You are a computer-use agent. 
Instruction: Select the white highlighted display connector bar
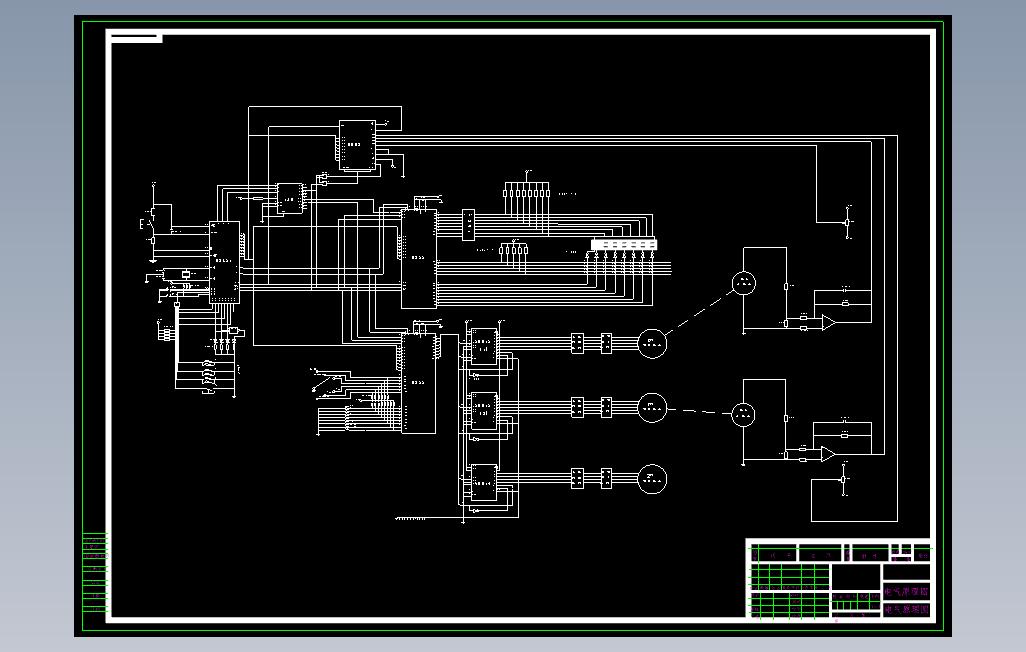624,244
